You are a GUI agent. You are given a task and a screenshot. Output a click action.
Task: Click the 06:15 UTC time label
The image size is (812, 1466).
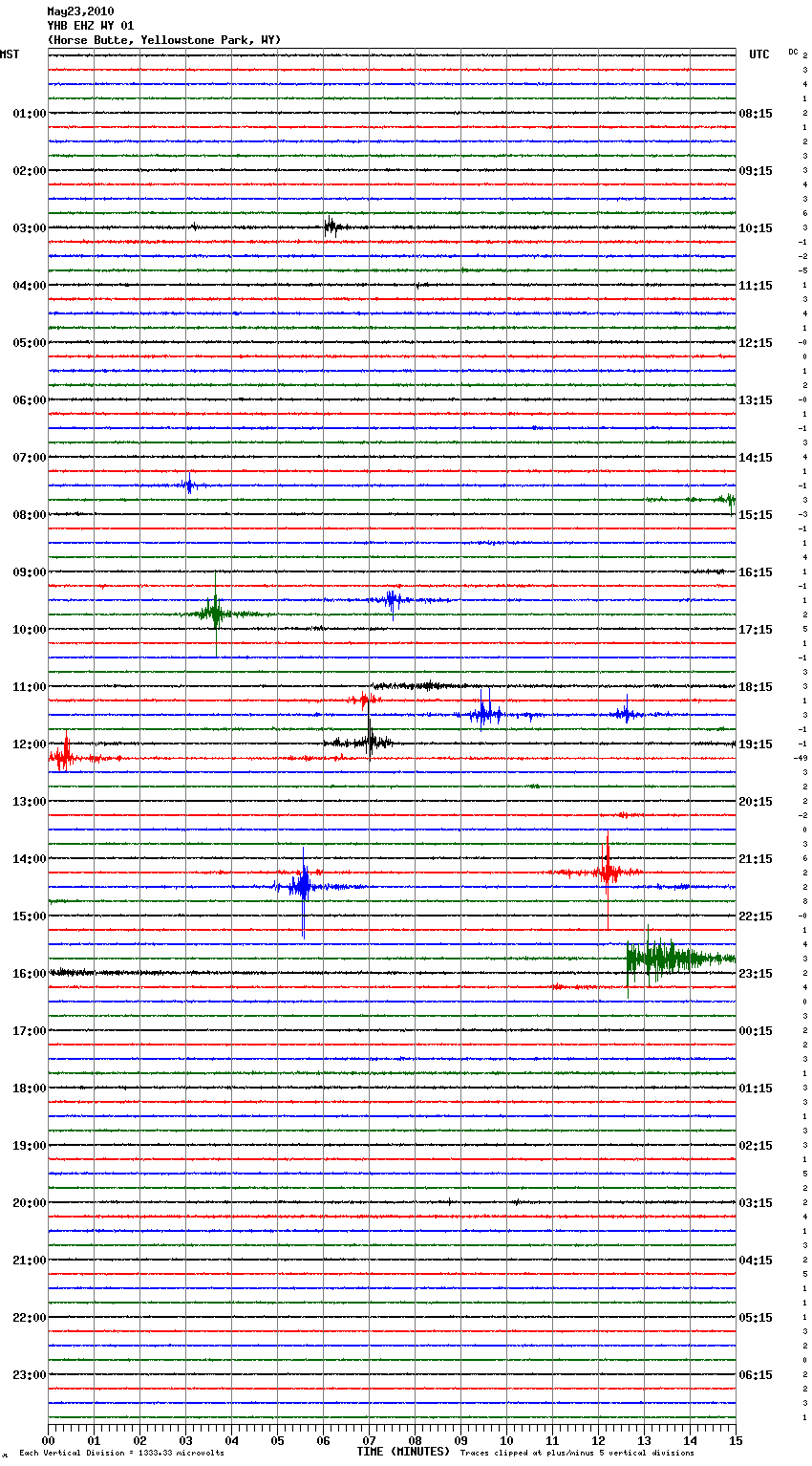(x=756, y=1375)
